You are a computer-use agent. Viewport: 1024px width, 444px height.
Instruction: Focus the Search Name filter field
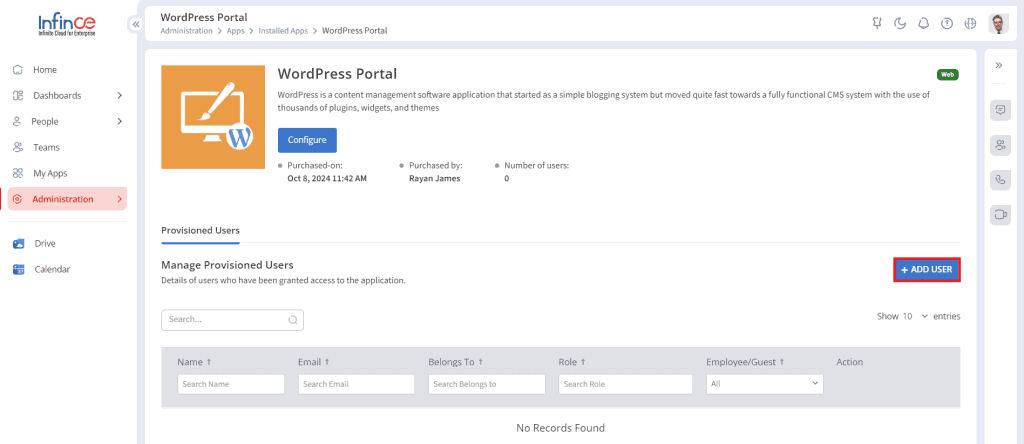tap(231, 384)
